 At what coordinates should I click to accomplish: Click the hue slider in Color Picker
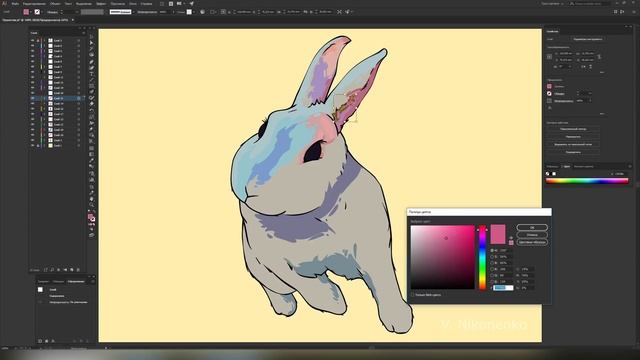click(x=482, y=257)
